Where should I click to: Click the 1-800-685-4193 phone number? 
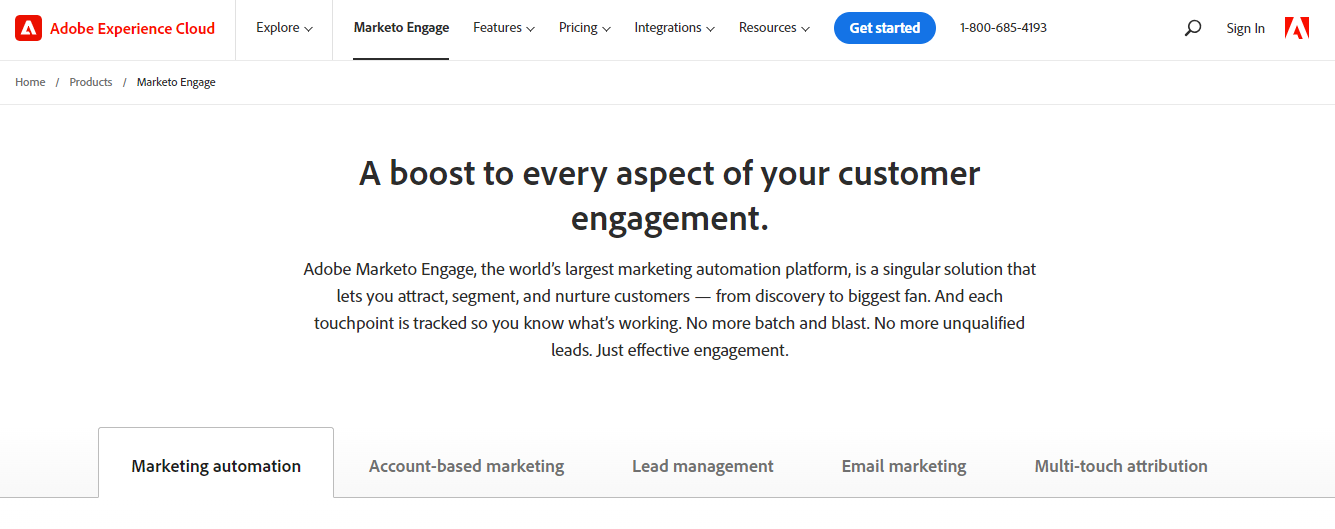1003,28
